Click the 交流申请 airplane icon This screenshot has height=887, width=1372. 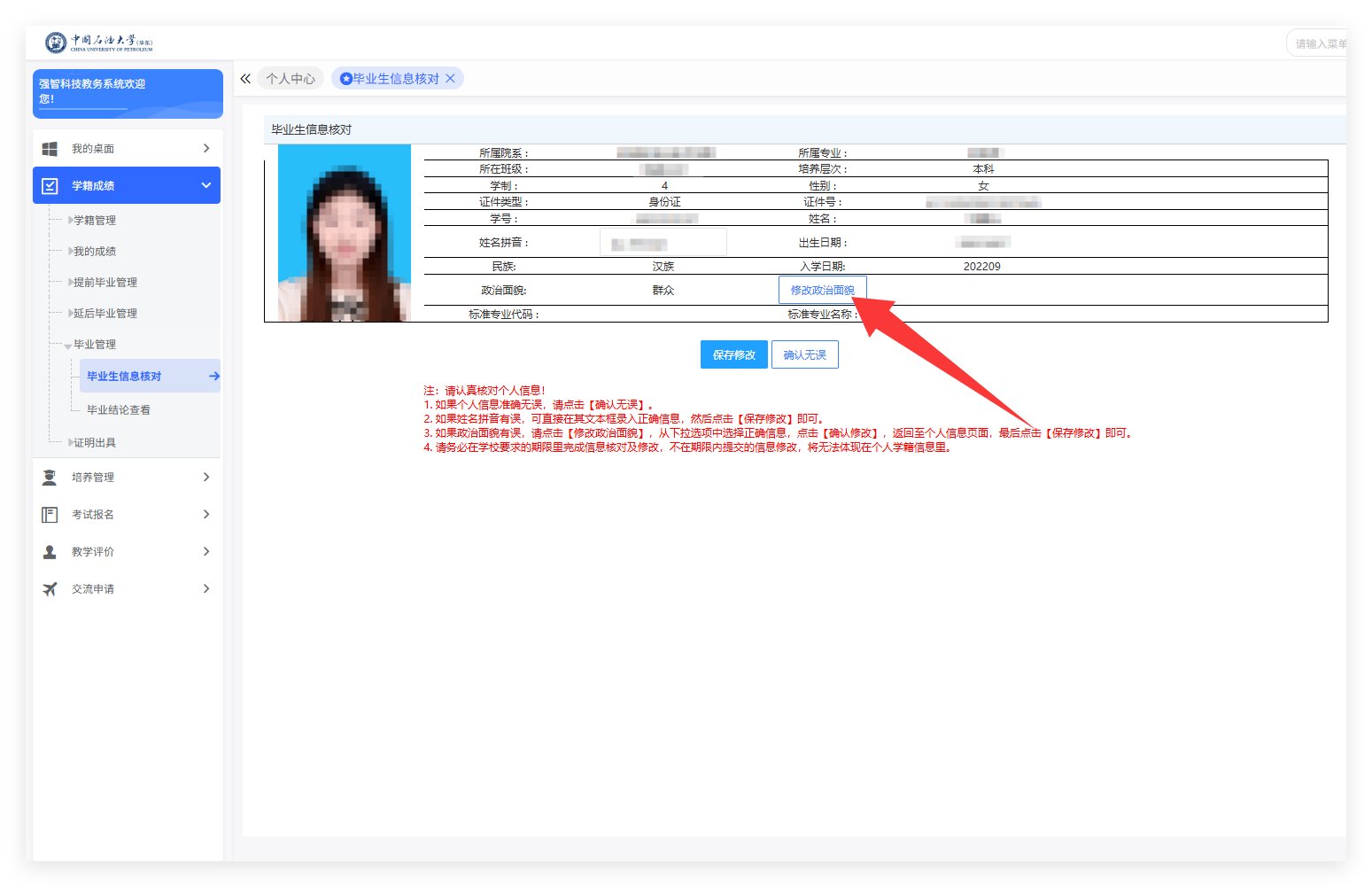[50, 589]
